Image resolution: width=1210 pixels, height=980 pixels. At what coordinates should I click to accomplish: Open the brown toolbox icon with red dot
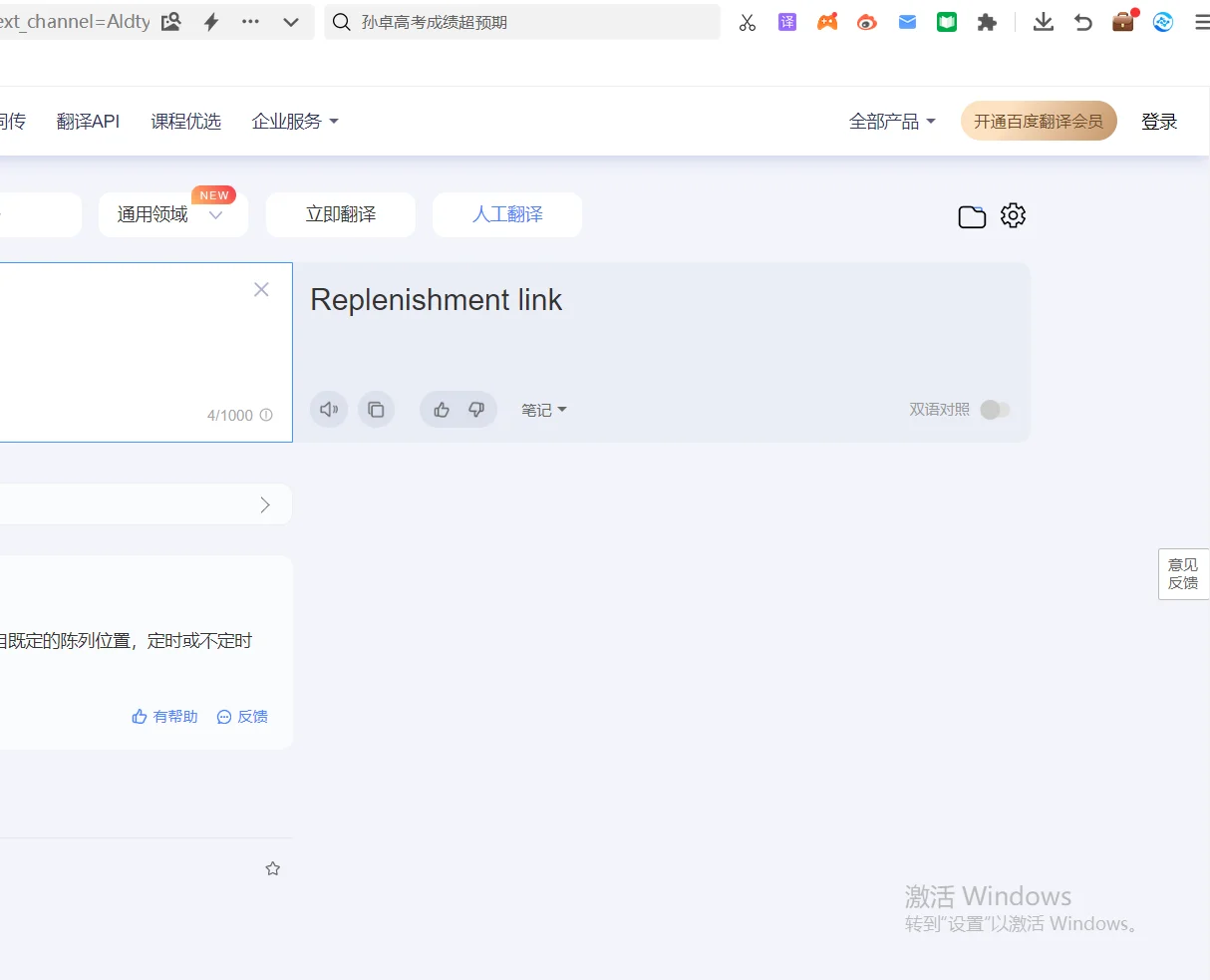pyautogui.click(x=1123, y=21)
